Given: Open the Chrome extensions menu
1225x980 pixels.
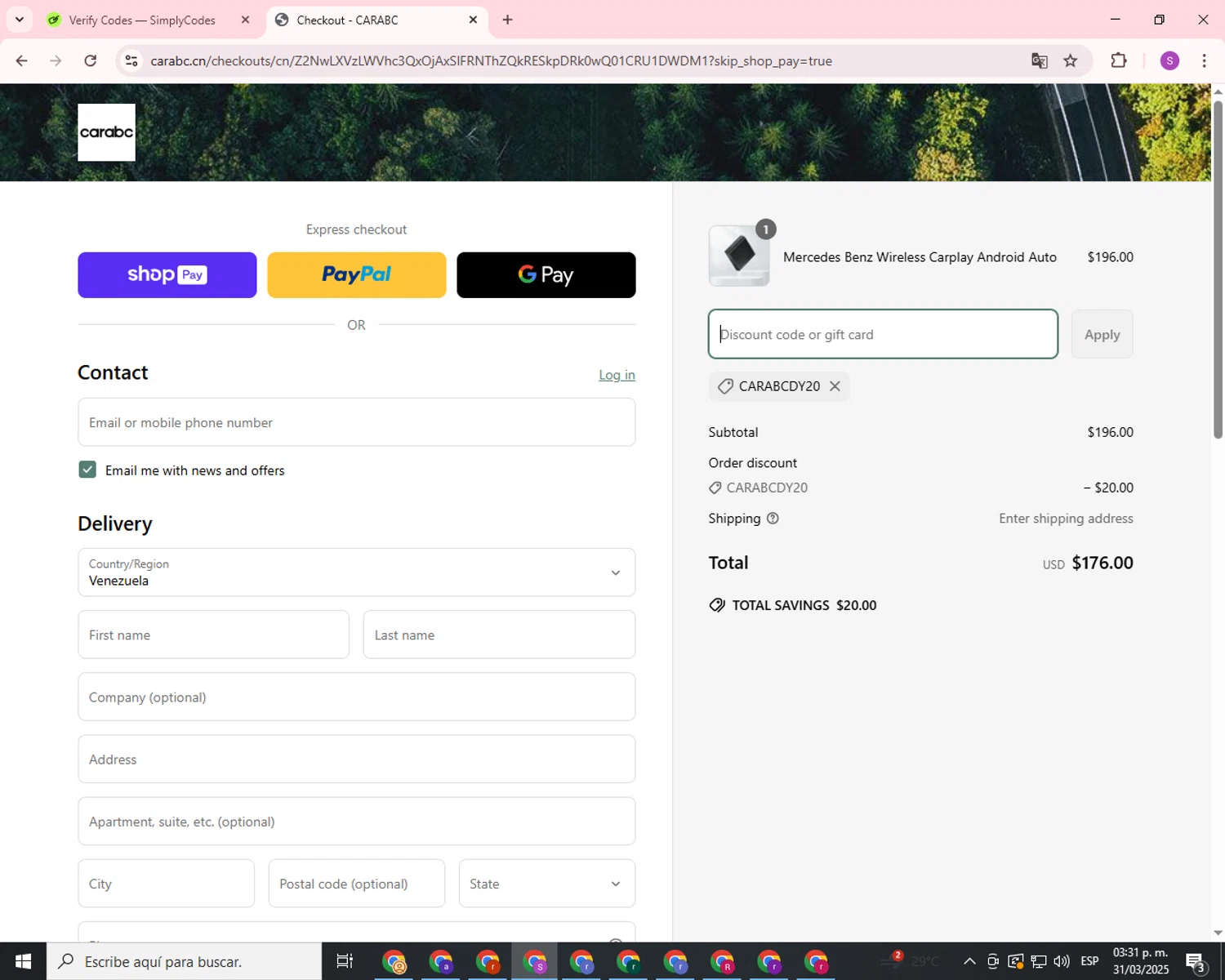Looking at the screenshot, I should click(1119, 60).
